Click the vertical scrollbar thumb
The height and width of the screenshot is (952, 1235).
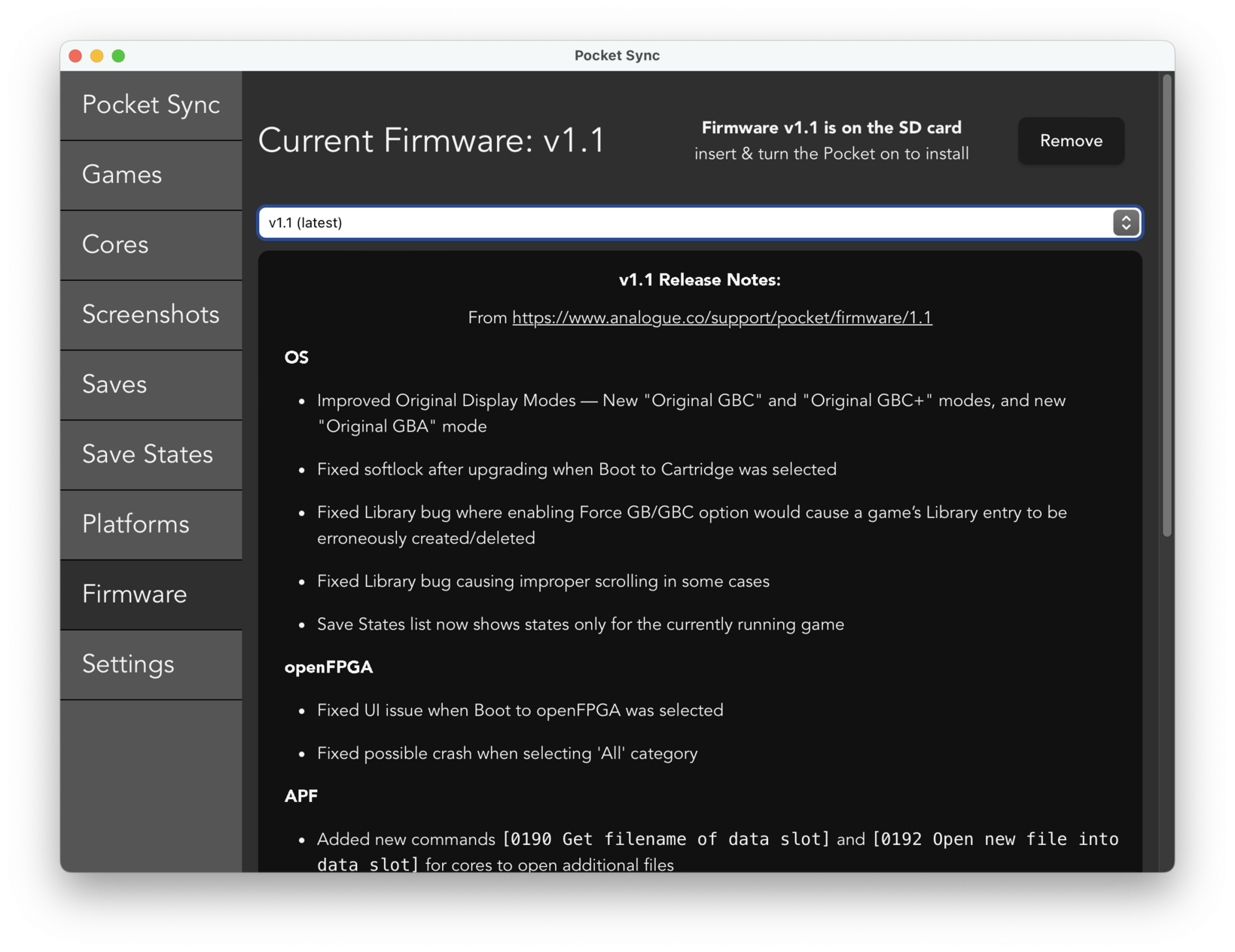click(1166, 305)
